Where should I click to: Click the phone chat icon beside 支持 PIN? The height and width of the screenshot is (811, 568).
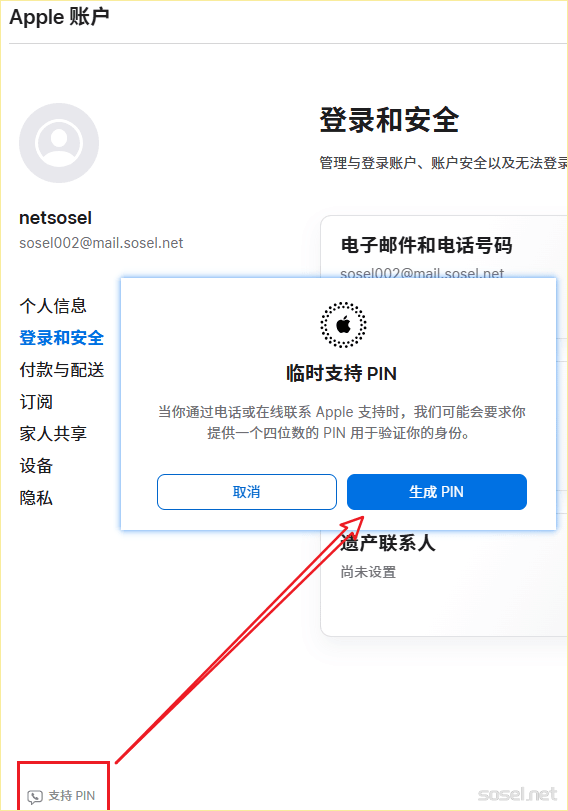(35, 797)
